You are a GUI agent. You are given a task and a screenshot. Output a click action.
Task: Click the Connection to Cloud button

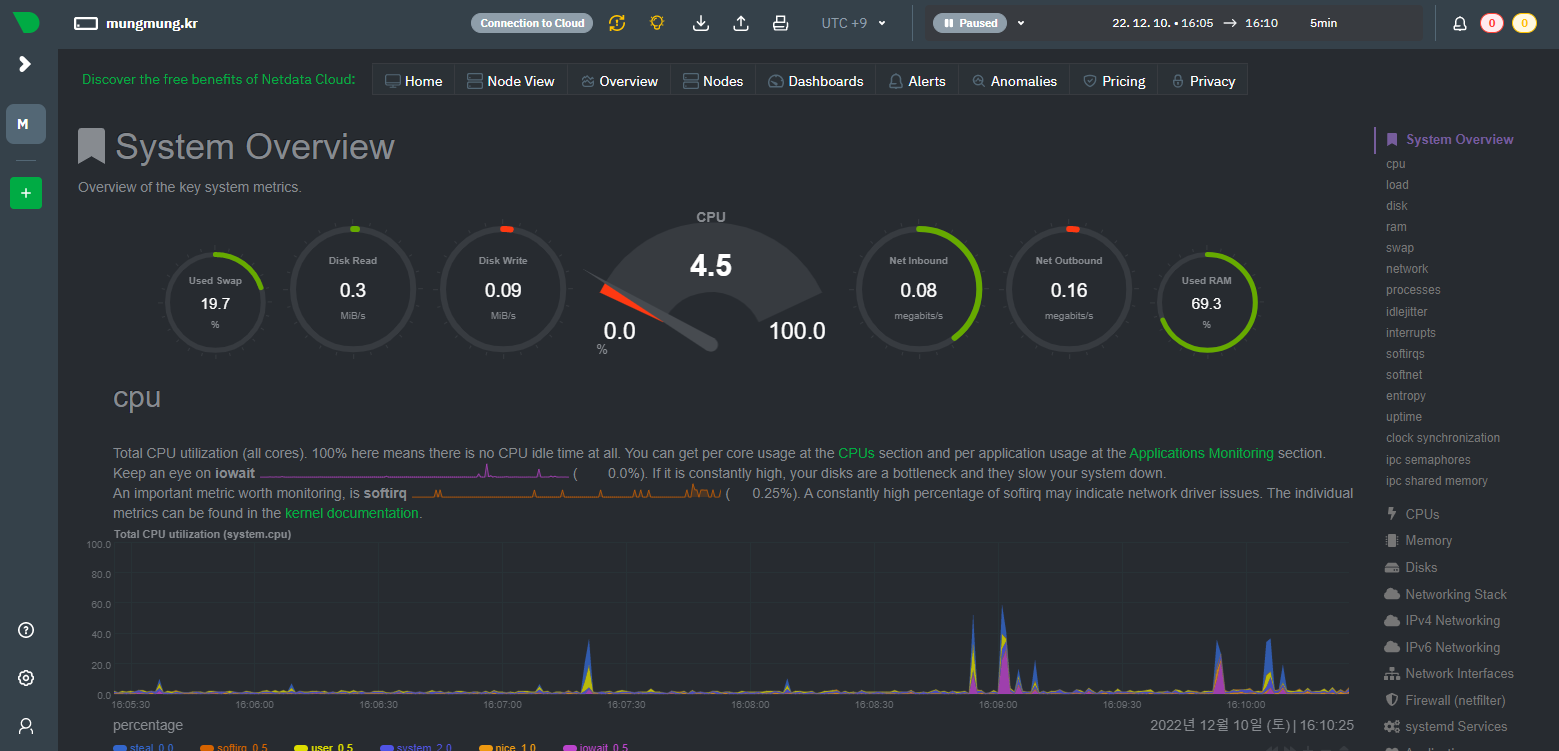532,23
